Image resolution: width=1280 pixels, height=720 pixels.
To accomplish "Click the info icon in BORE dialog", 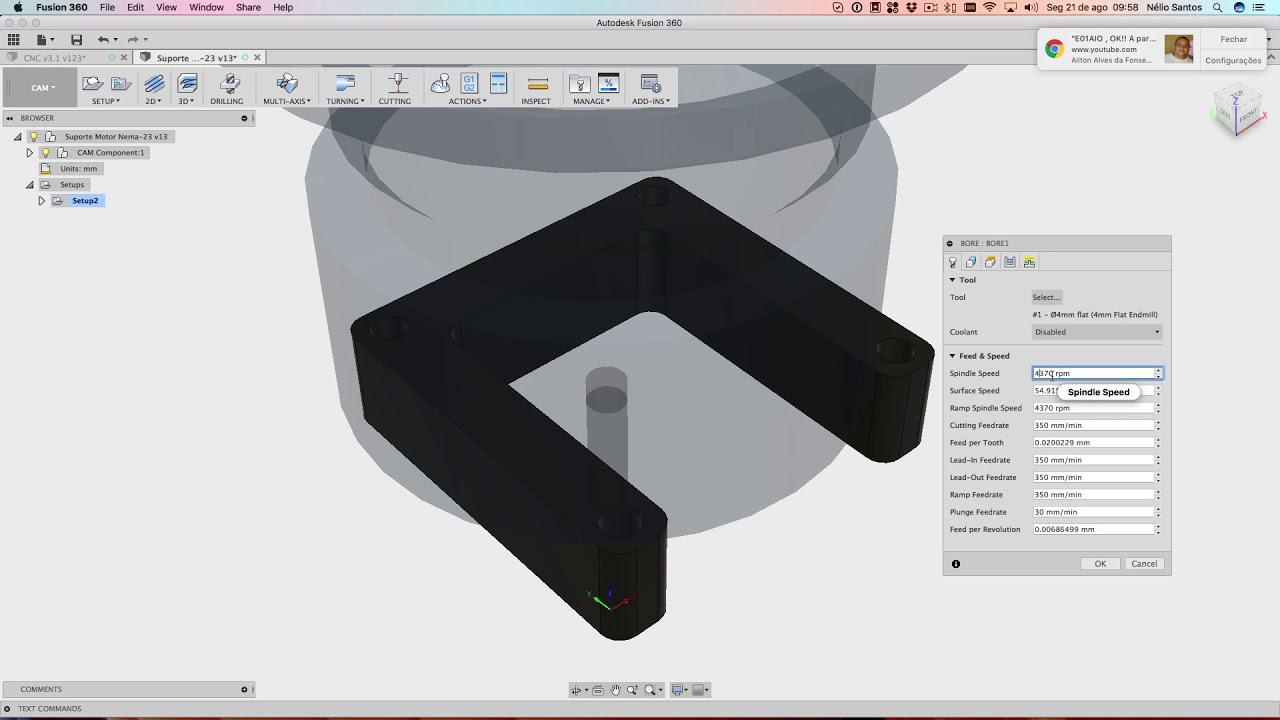I will pos(956,564).
